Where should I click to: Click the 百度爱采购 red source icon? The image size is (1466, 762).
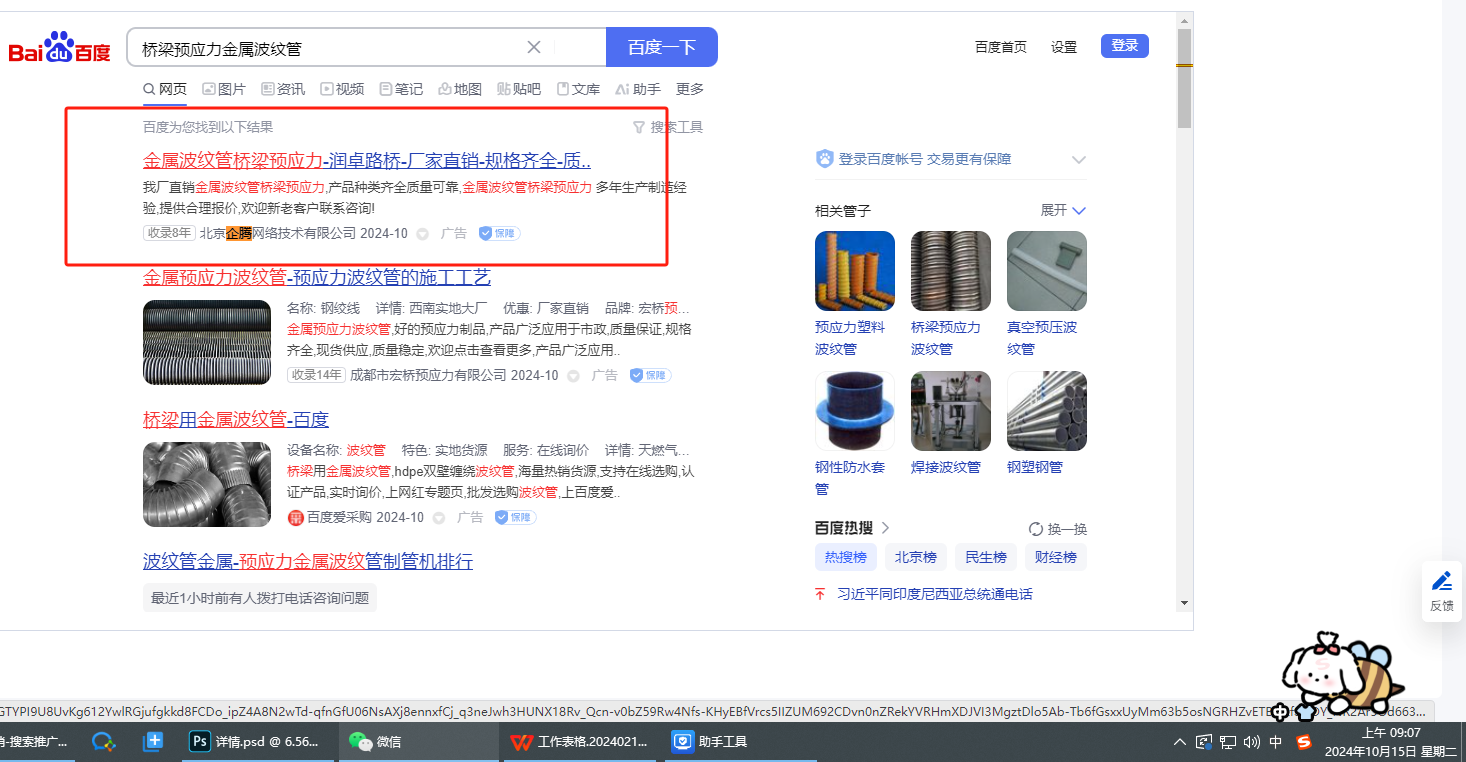[295, 518]
